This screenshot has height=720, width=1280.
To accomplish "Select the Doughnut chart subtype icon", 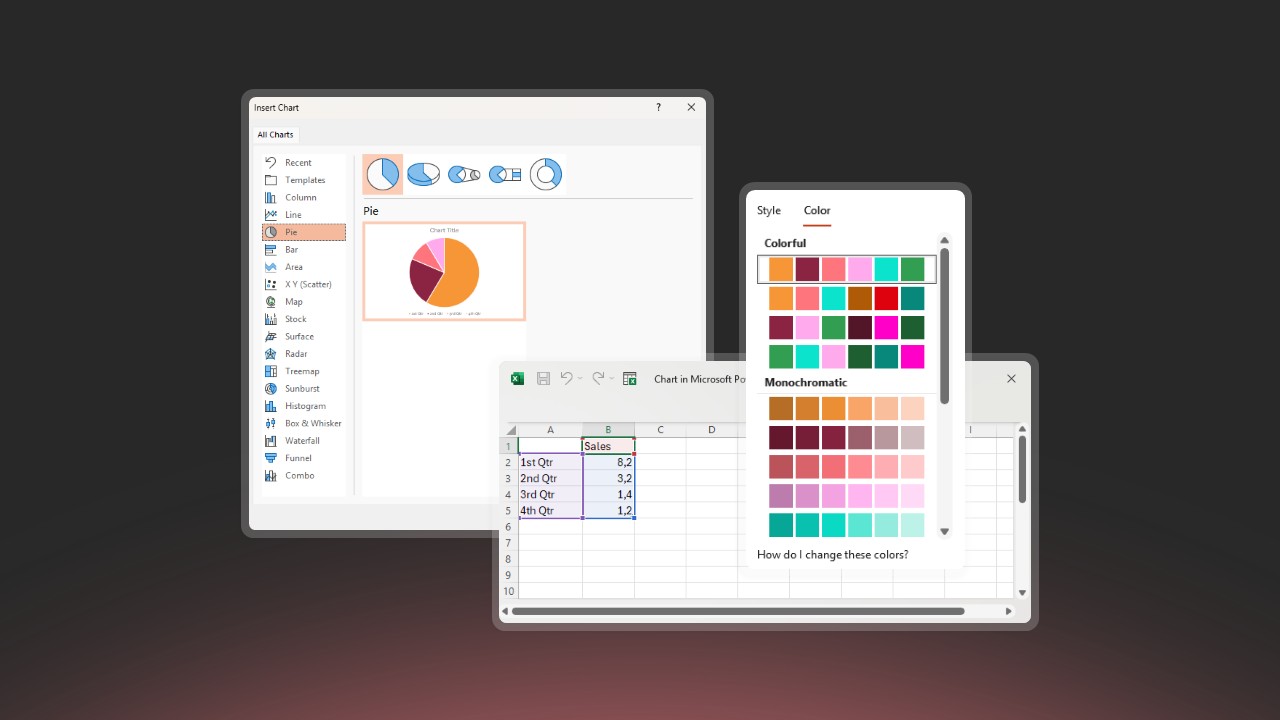I will pos(546,174).
